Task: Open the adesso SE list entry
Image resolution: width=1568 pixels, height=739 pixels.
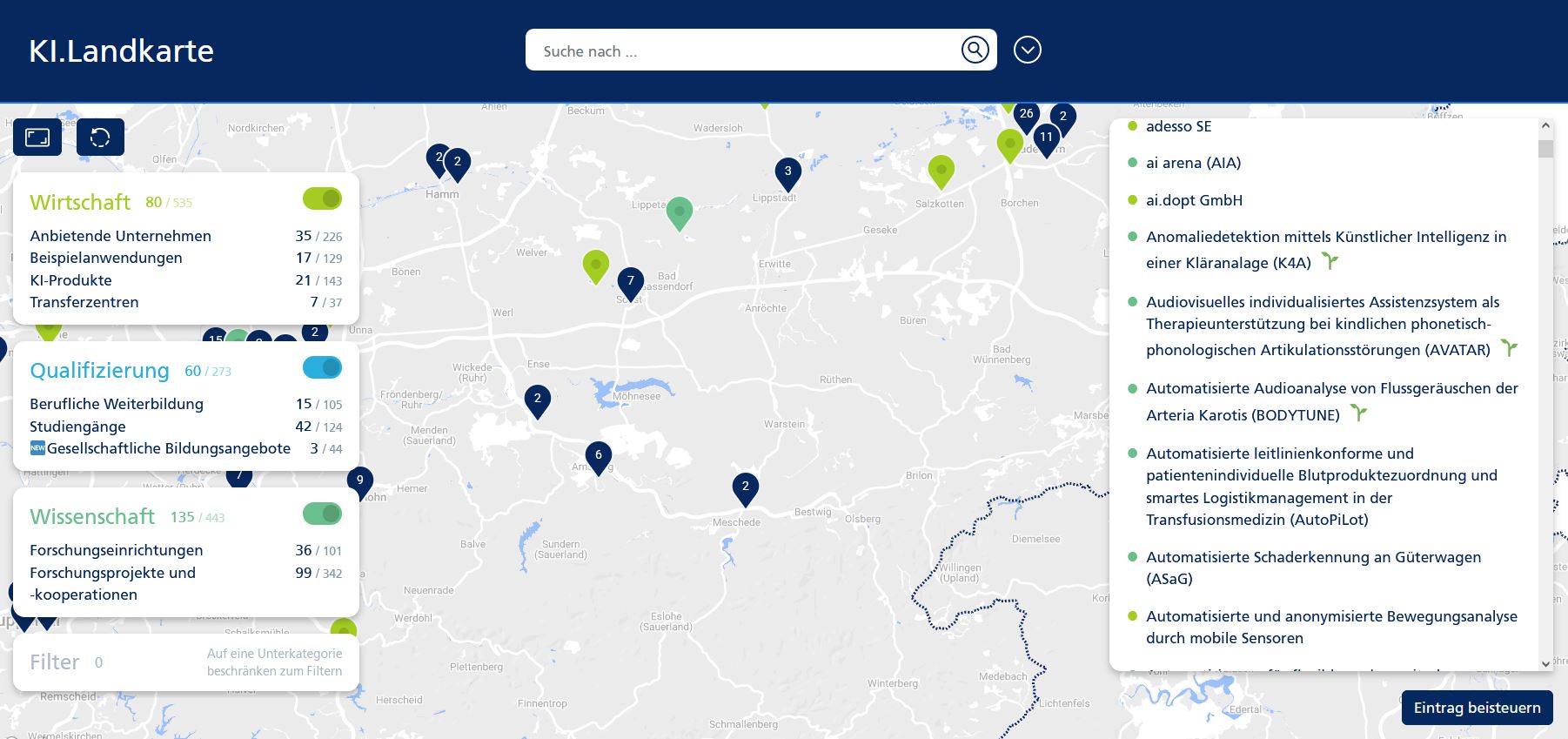Action: (x=1178, y=127)
